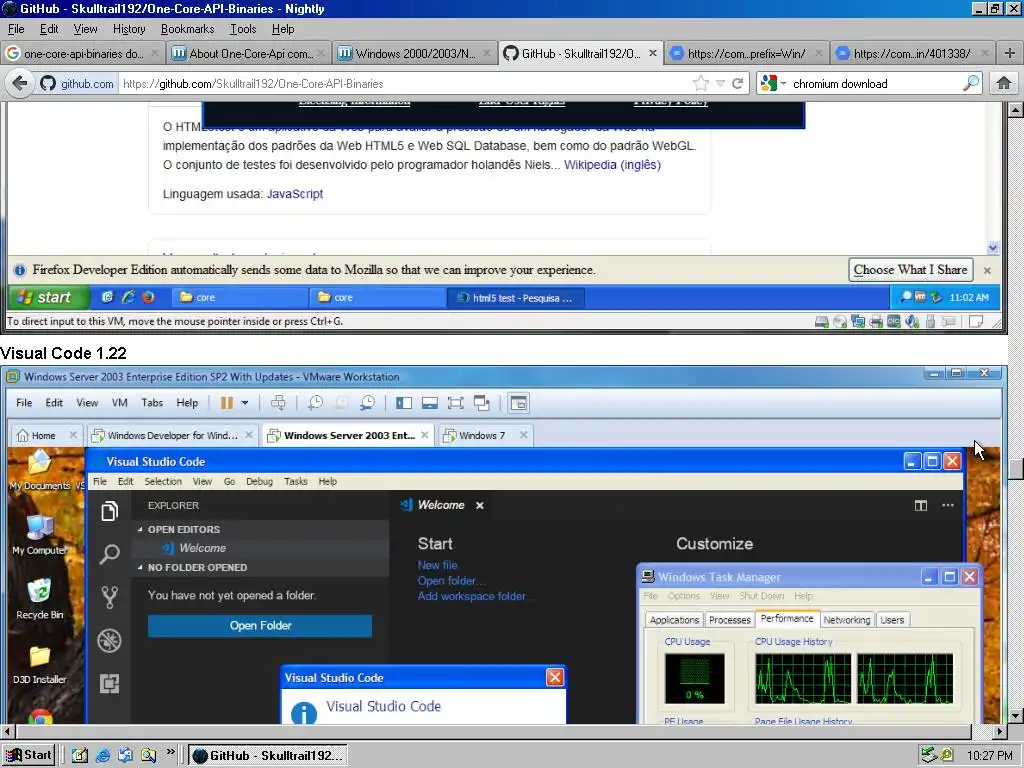1024x768 pixels.
Task: Open the browser home page icon
Action: [x=1004, y=84]
